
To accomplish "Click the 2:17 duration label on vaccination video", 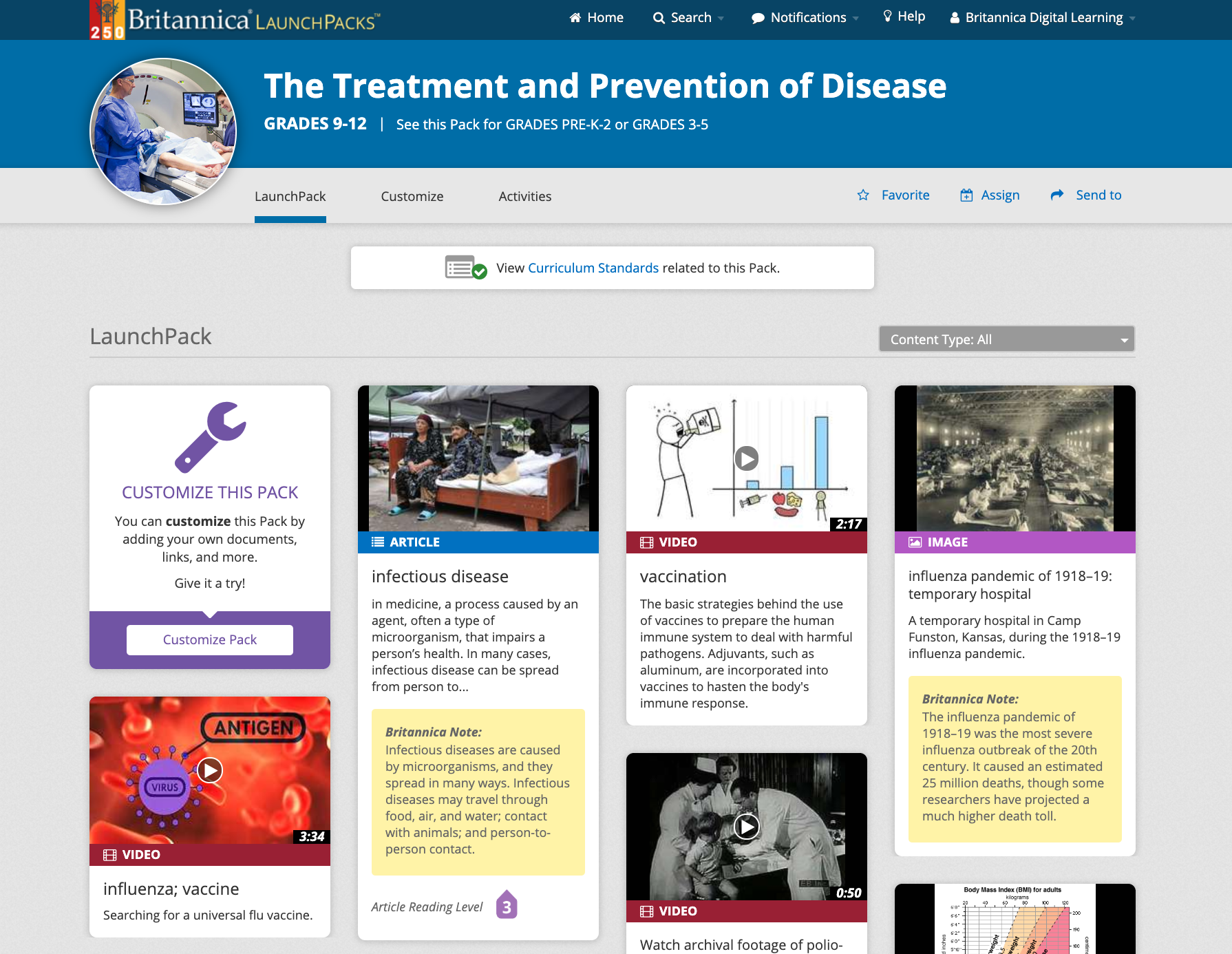I will (849, 524).
